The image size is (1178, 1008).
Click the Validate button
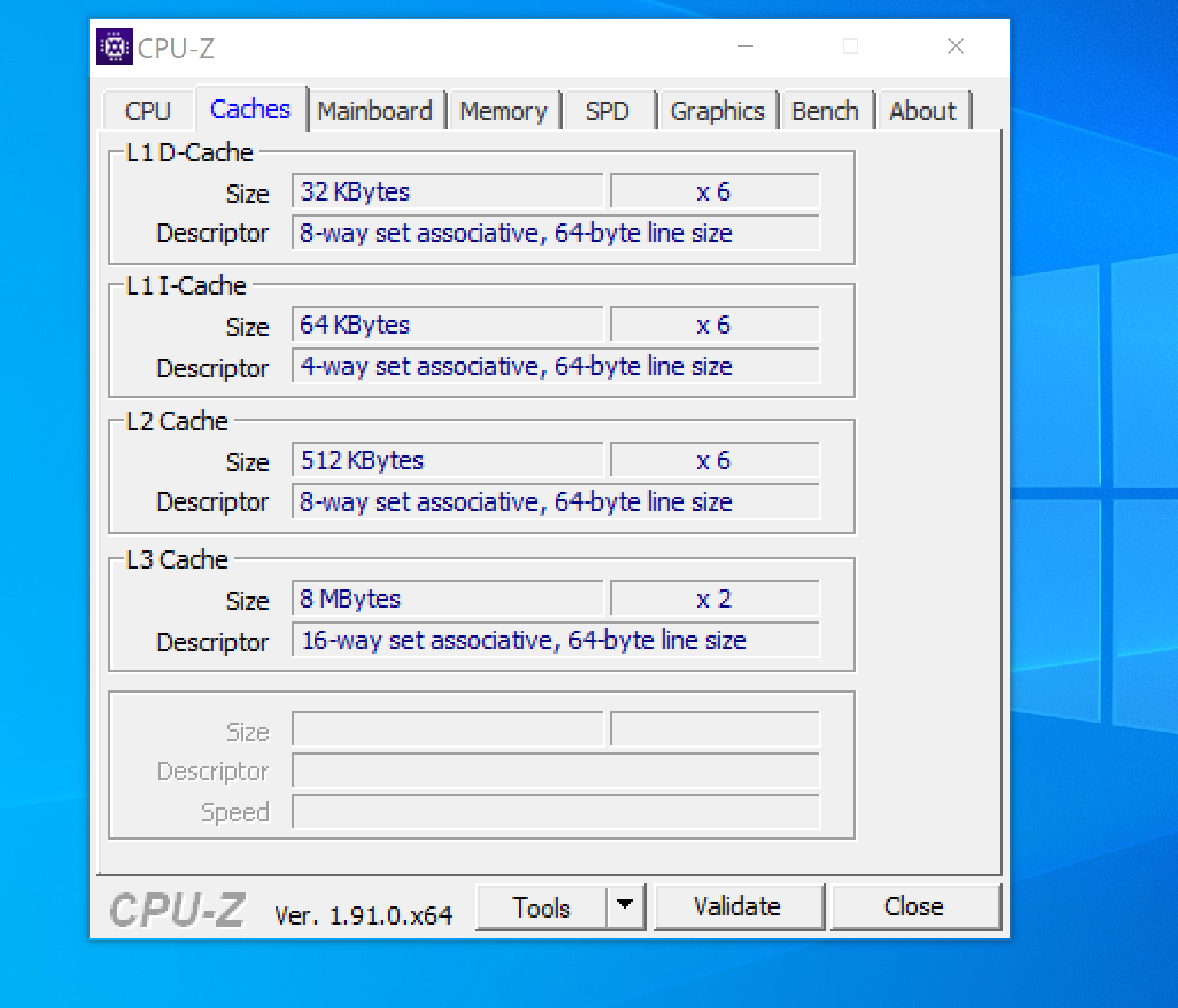pyautogui.click(x=738, y=907)
